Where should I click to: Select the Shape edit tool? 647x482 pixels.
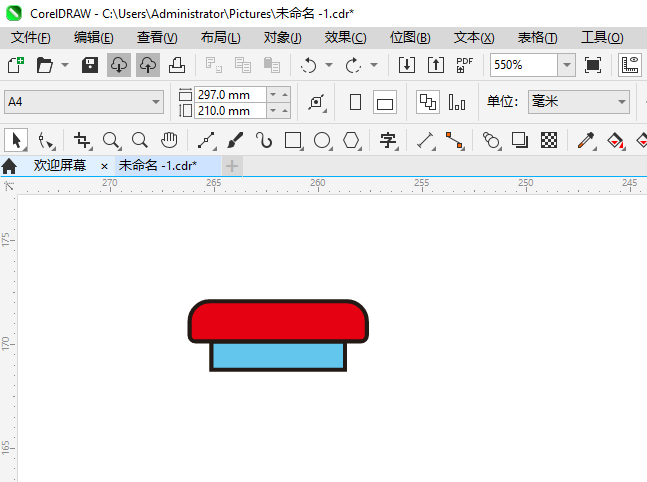pyautogui.click(x=46, y=140)
